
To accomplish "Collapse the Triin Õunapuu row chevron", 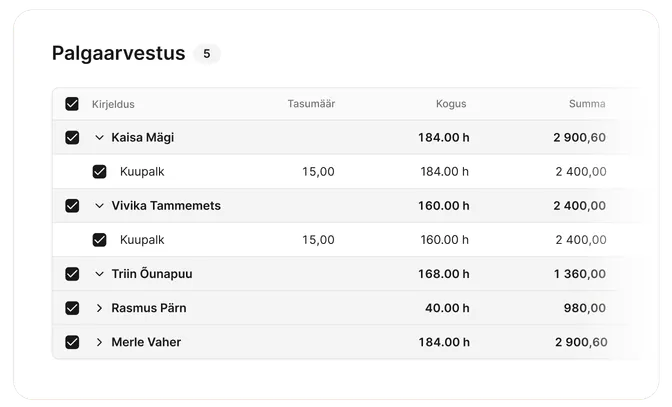I will point(99,274).
